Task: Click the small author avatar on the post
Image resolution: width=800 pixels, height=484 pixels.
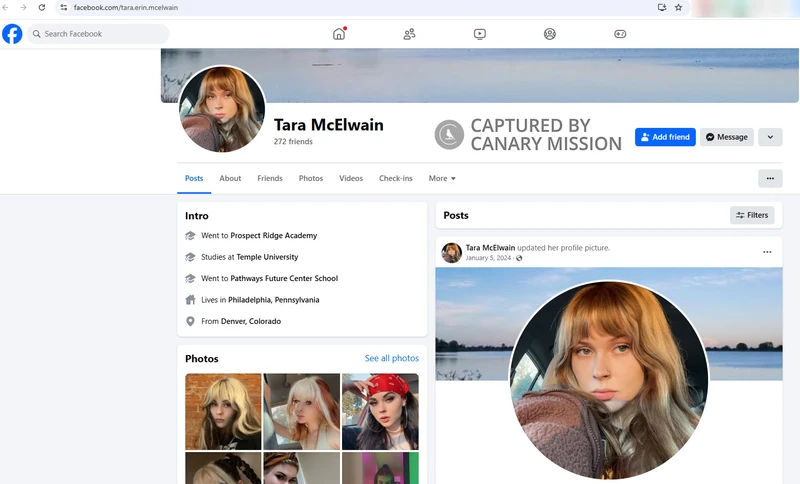Action: pyautogui.click(x=452, y=252)
